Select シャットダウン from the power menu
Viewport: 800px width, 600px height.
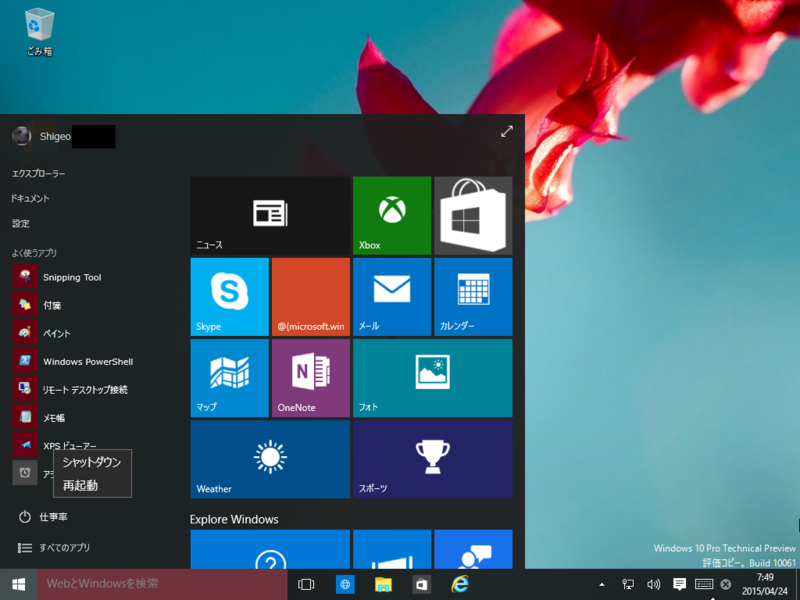click(x=91, y=462)
